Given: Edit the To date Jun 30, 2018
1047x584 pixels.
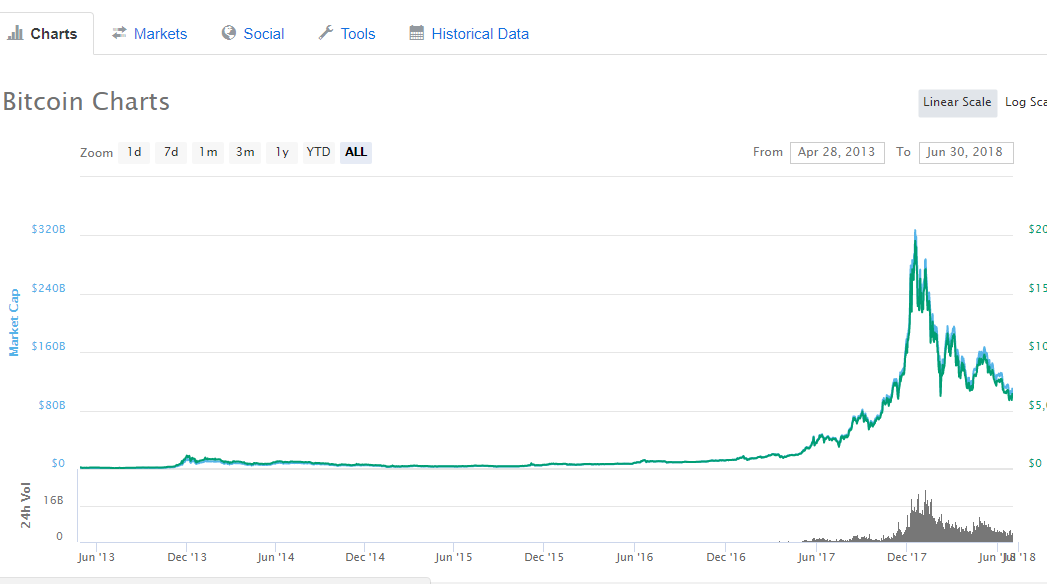Looking at the screenshot, I should click(x=966, y=152).
